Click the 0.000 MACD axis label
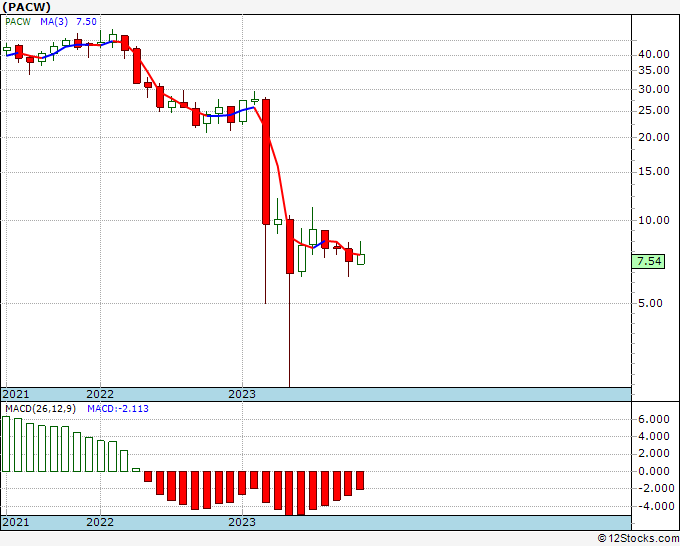The width and height of the screenshot is (680, 546). (x=654, y=471)
